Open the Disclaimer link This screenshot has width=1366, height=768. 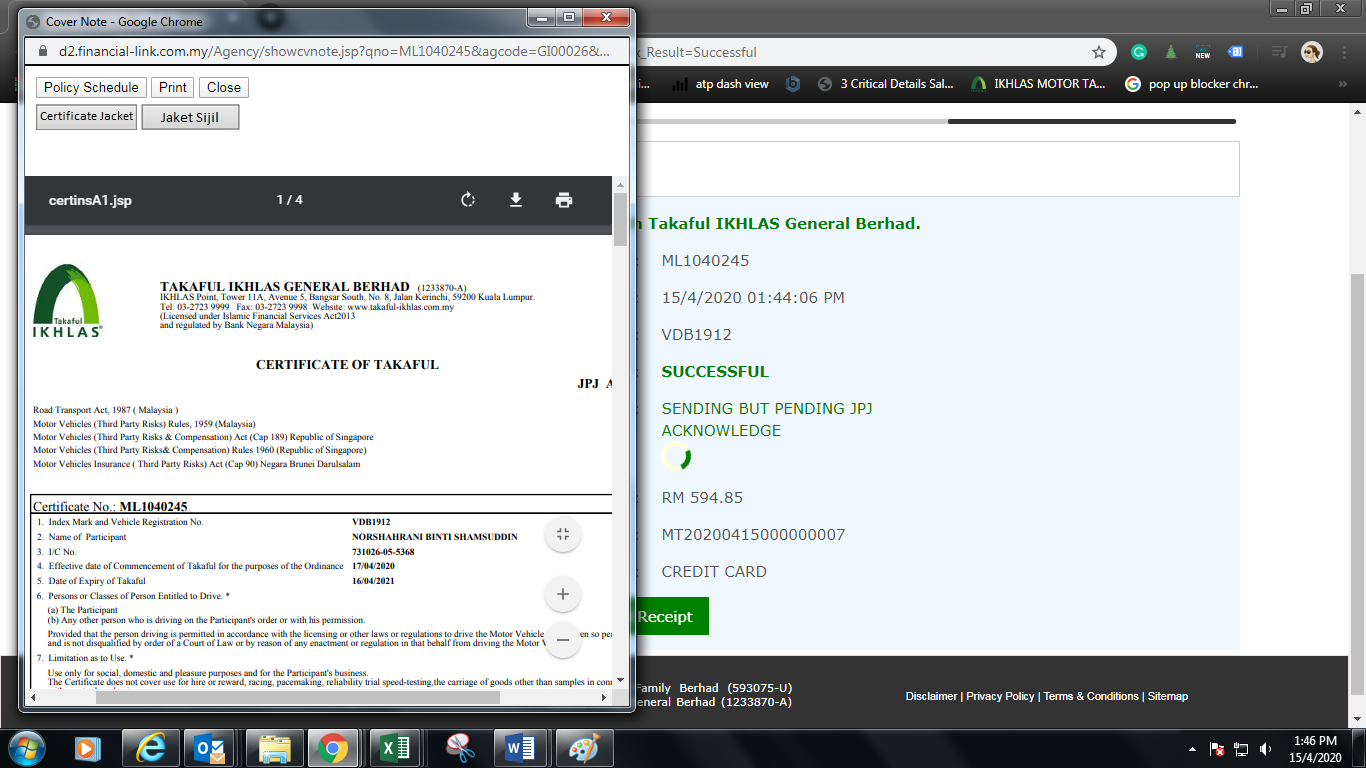click(931, 696)
